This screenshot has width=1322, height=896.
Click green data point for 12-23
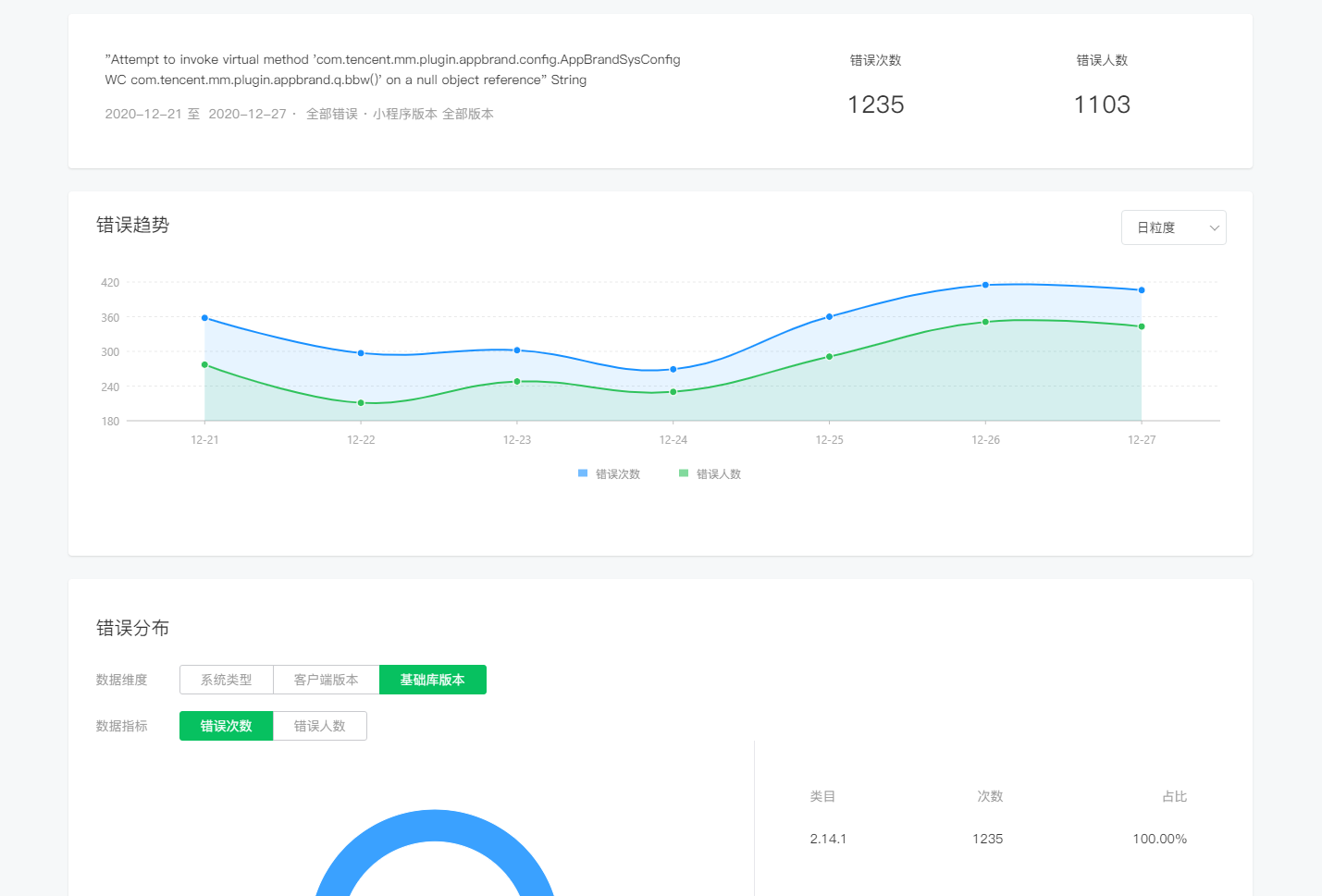pyautogui.click(x=517, y=382)
